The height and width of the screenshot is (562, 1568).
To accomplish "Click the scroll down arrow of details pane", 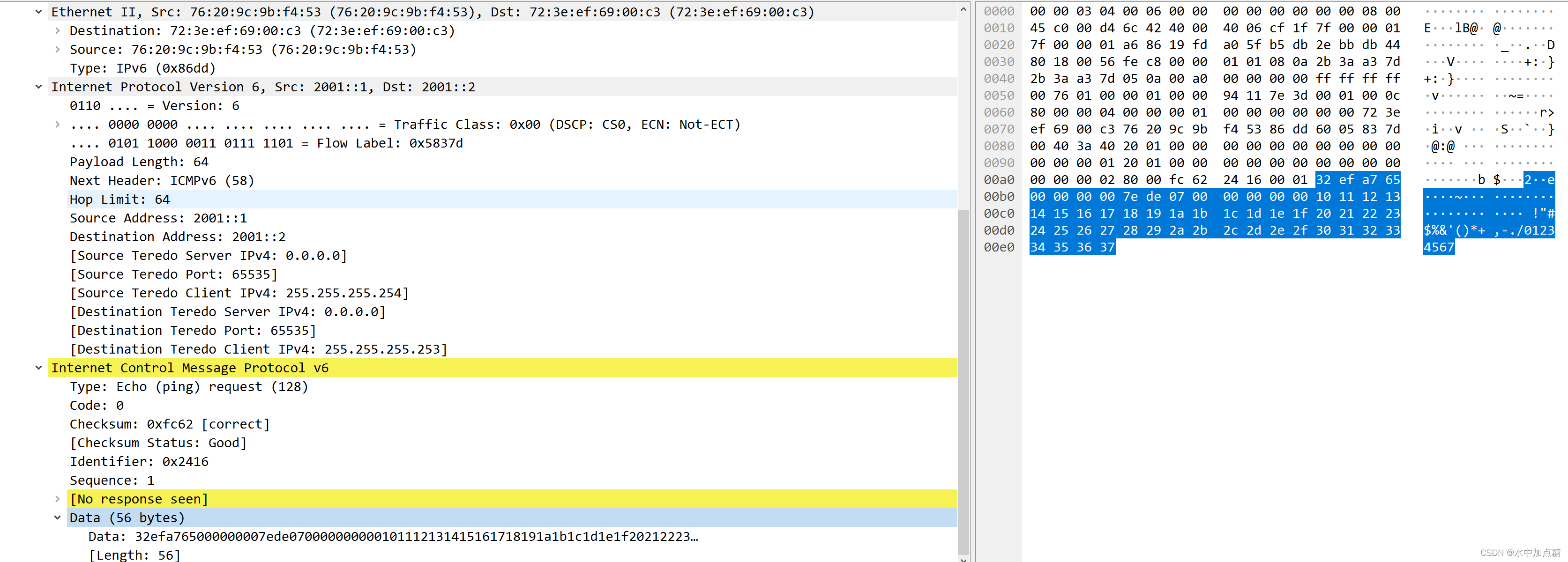I will coord(963,557).
